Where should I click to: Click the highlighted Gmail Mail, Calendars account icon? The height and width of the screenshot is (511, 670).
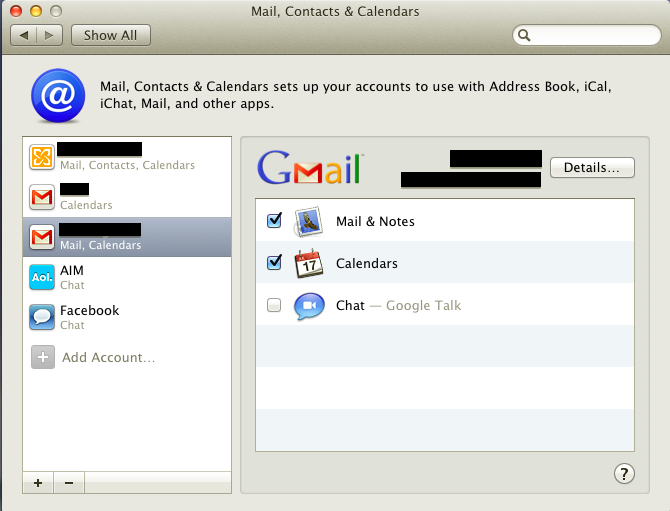42,237
